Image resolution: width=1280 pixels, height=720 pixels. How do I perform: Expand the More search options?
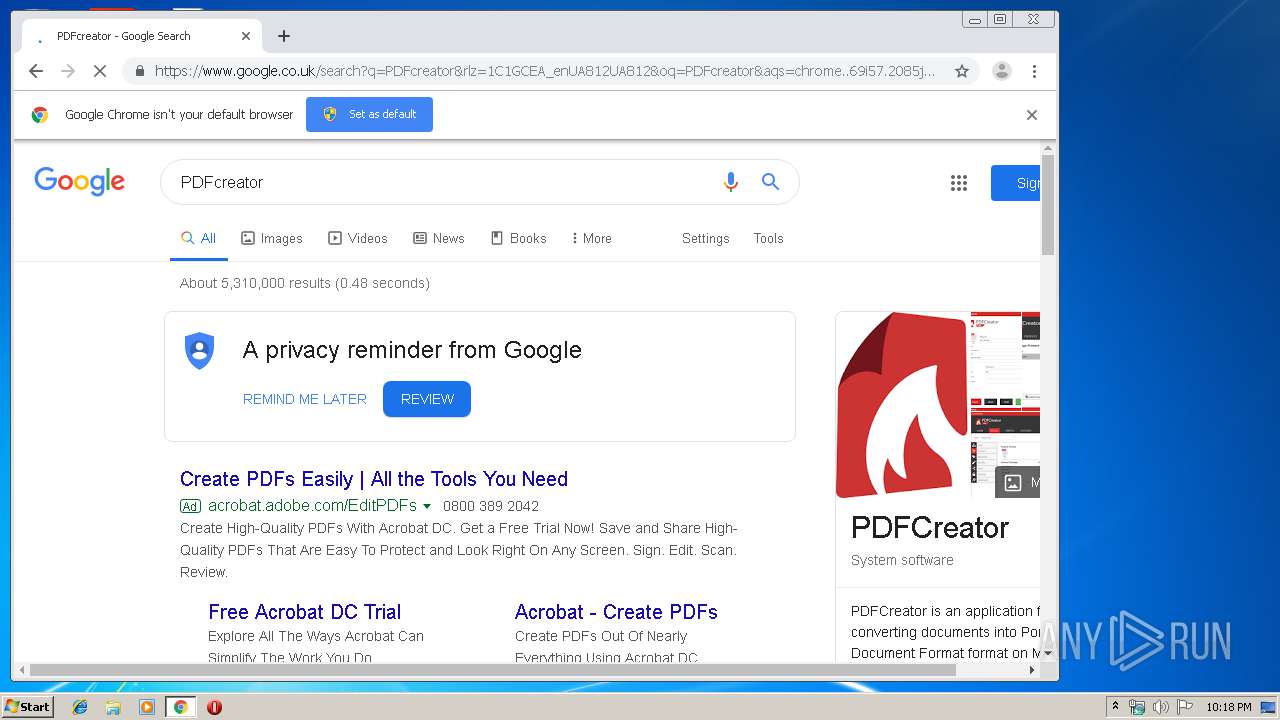tap(591, 238)
